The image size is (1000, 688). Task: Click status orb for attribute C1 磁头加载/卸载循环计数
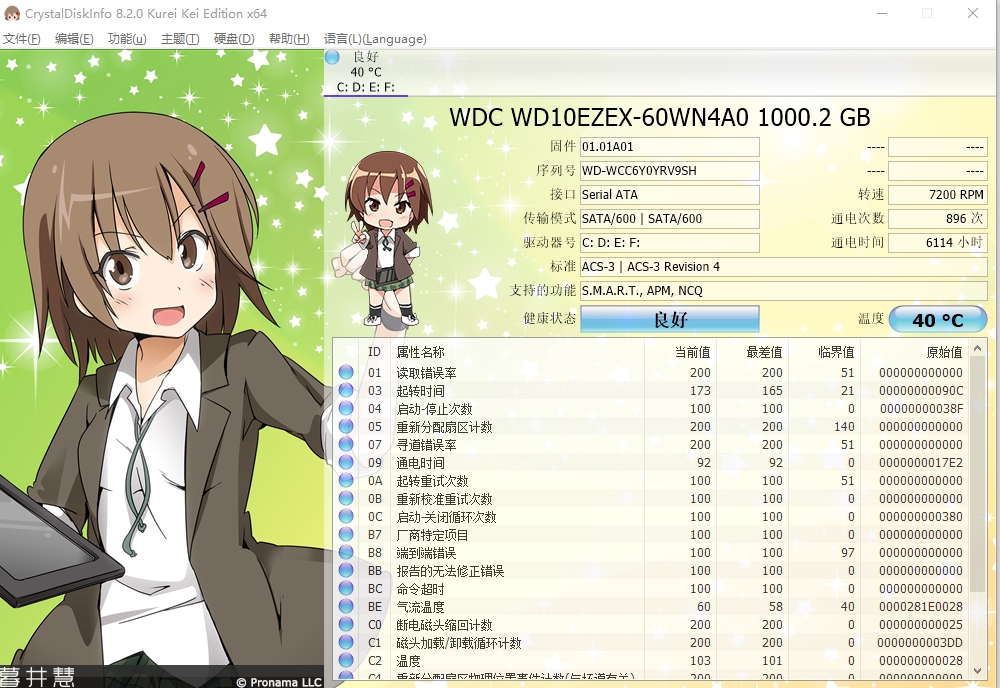coord(346,643)
